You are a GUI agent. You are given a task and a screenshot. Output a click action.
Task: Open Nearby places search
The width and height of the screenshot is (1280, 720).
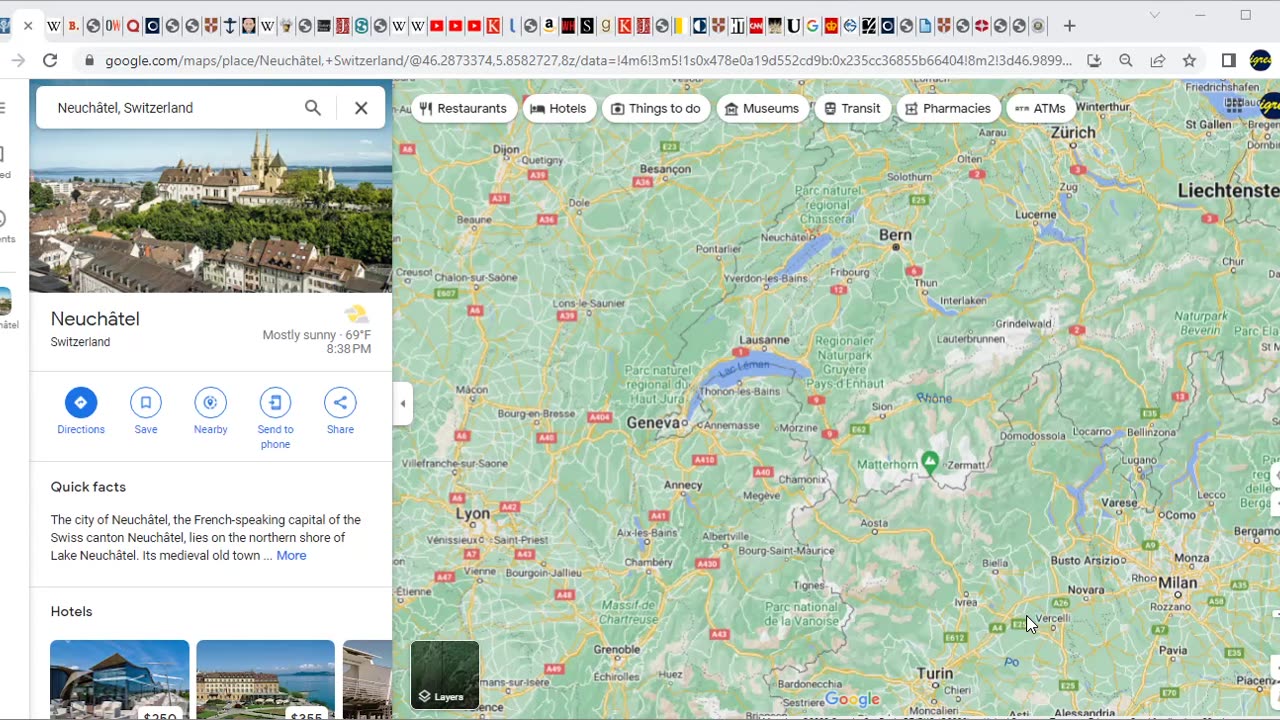(210, 411)
